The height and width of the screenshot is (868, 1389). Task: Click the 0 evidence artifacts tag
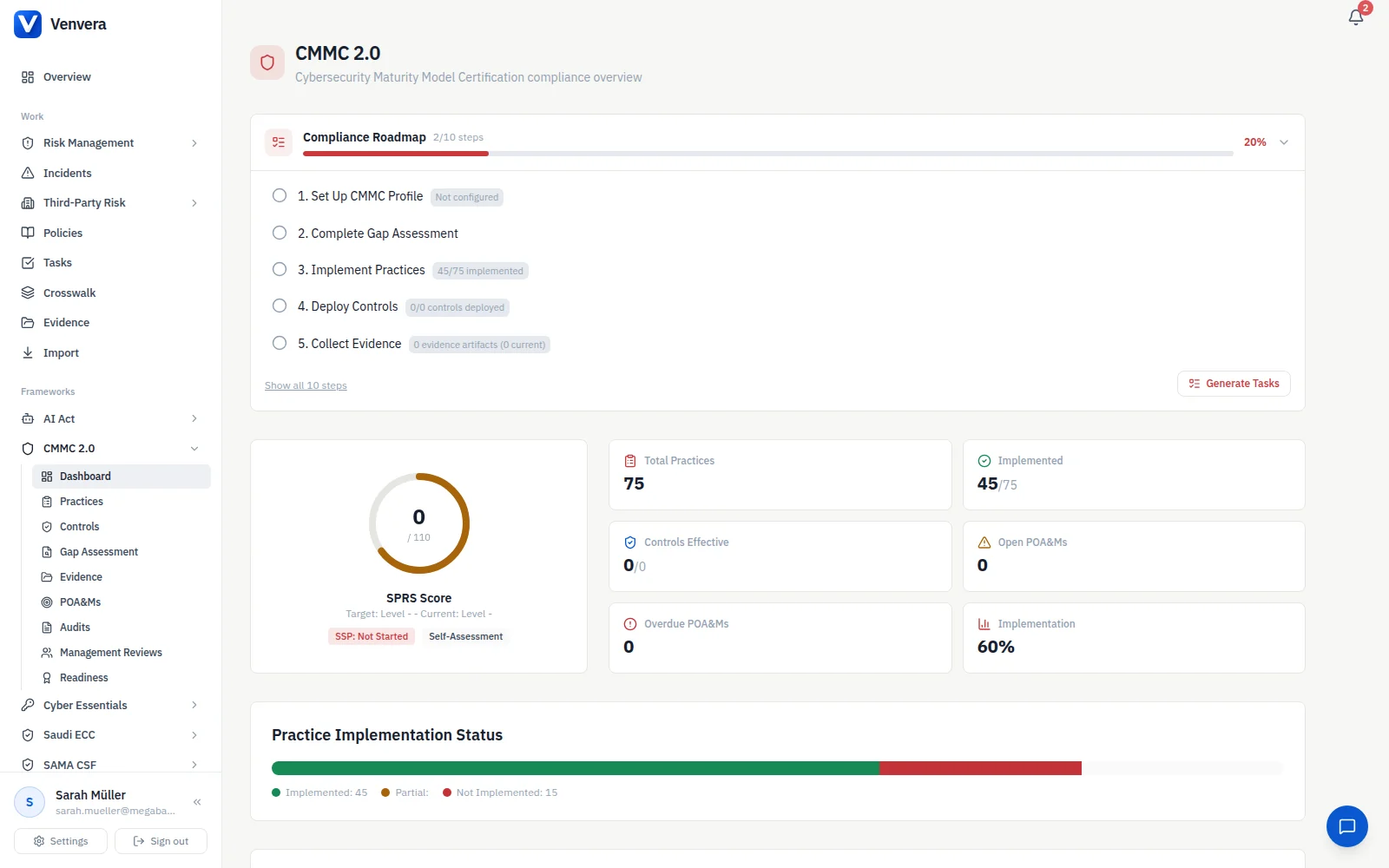pyautogui.click(x=479, y=345)
